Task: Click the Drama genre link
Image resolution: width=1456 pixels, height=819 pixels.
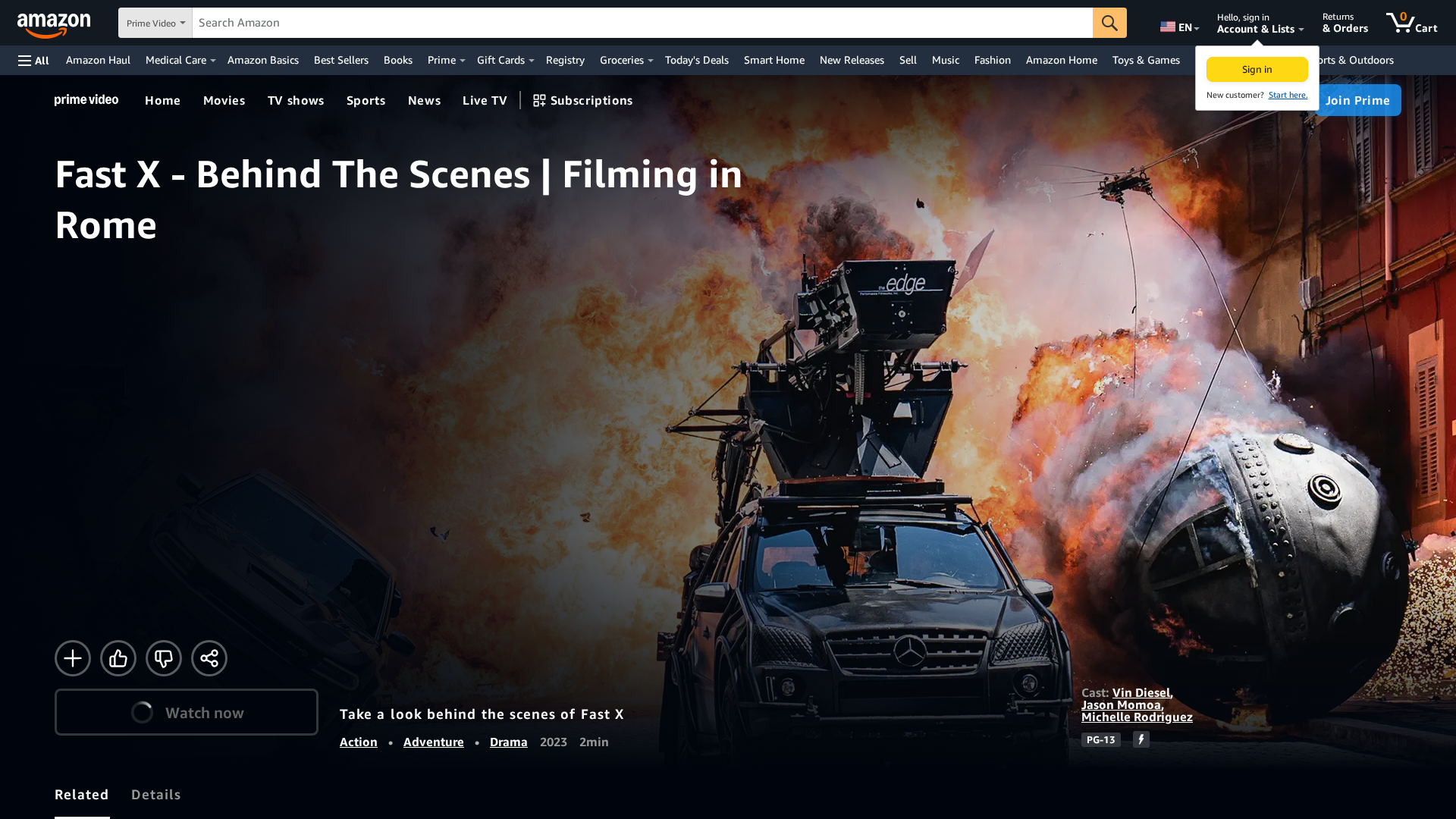Action: [x=508, y=742]
